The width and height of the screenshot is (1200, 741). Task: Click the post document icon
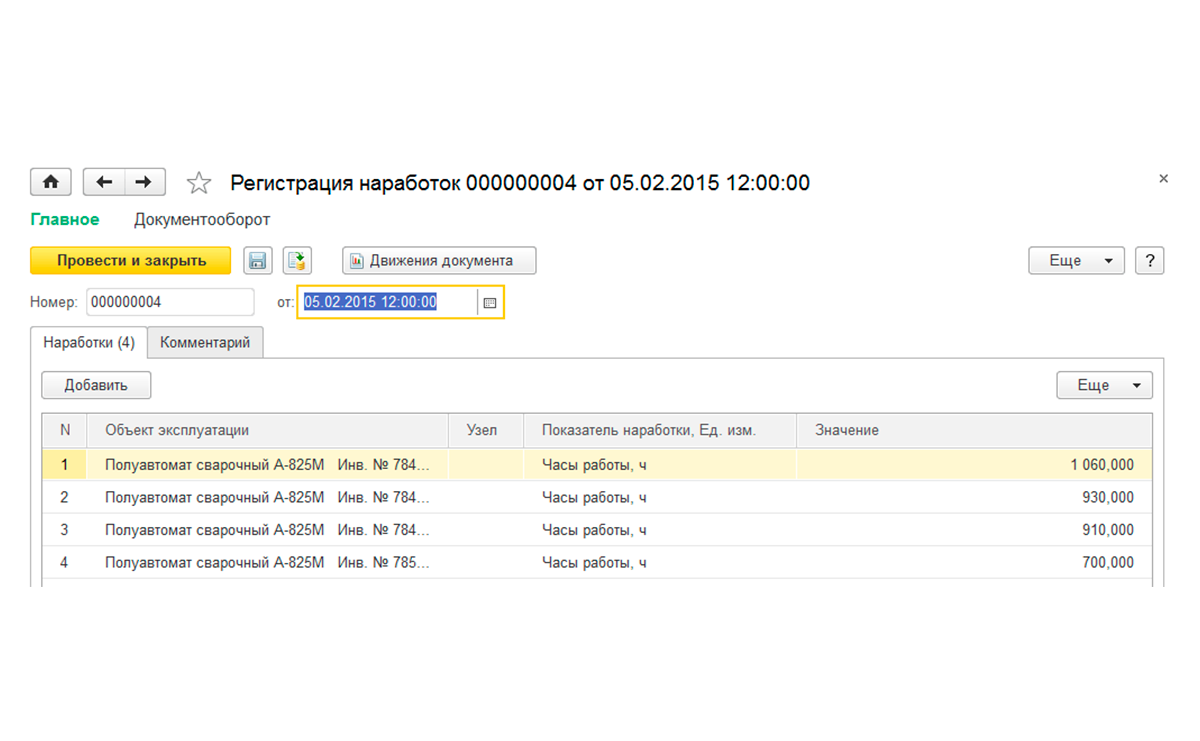[297, 261]
